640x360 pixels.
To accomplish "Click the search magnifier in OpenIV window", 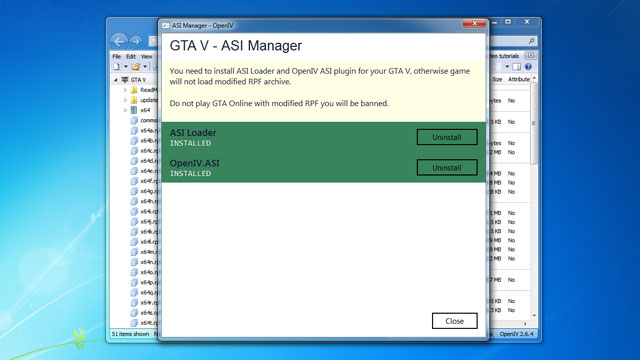I will [x=531, y=41].
